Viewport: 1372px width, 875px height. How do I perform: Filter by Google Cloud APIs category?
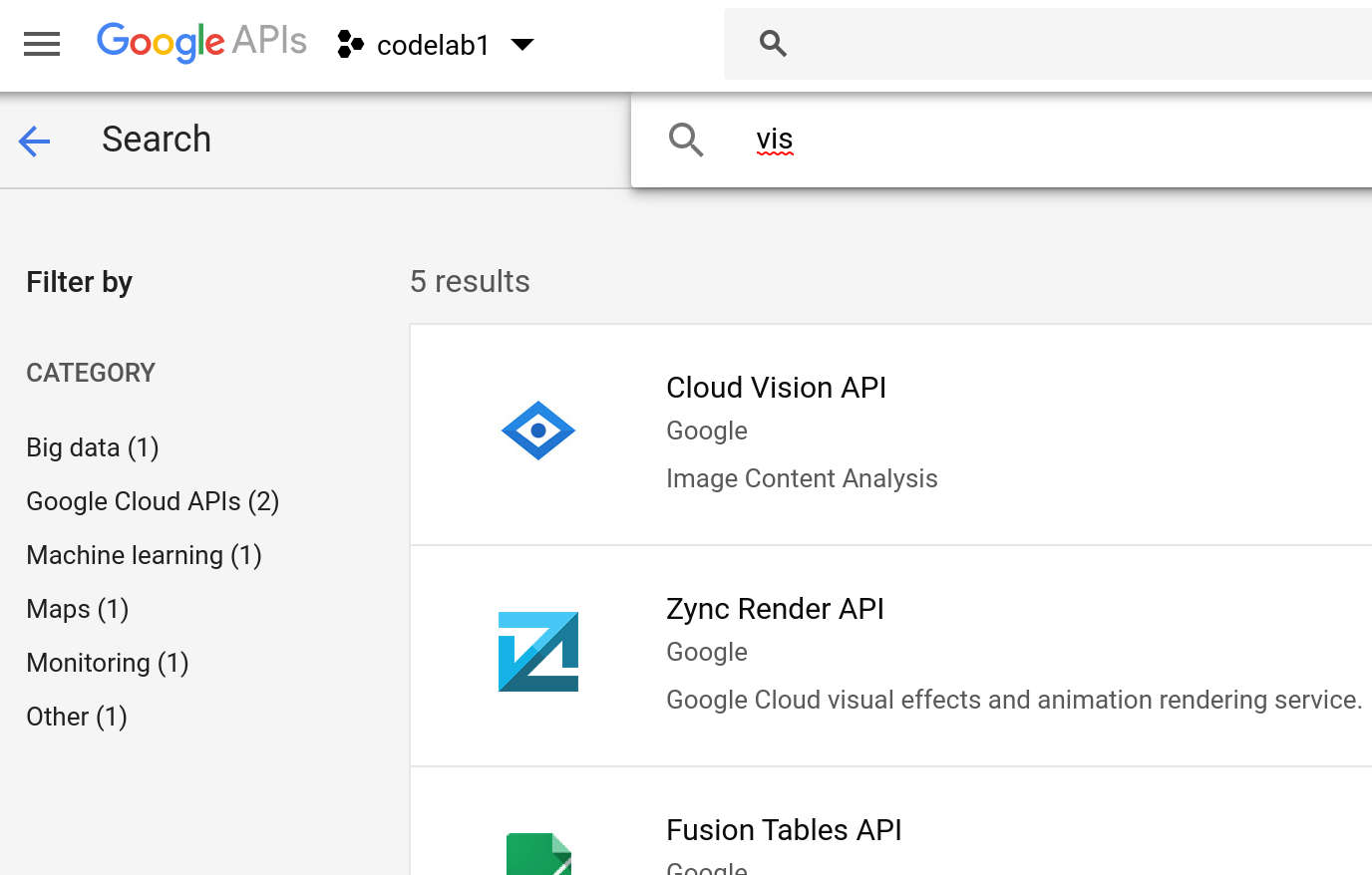coord(153,501)
